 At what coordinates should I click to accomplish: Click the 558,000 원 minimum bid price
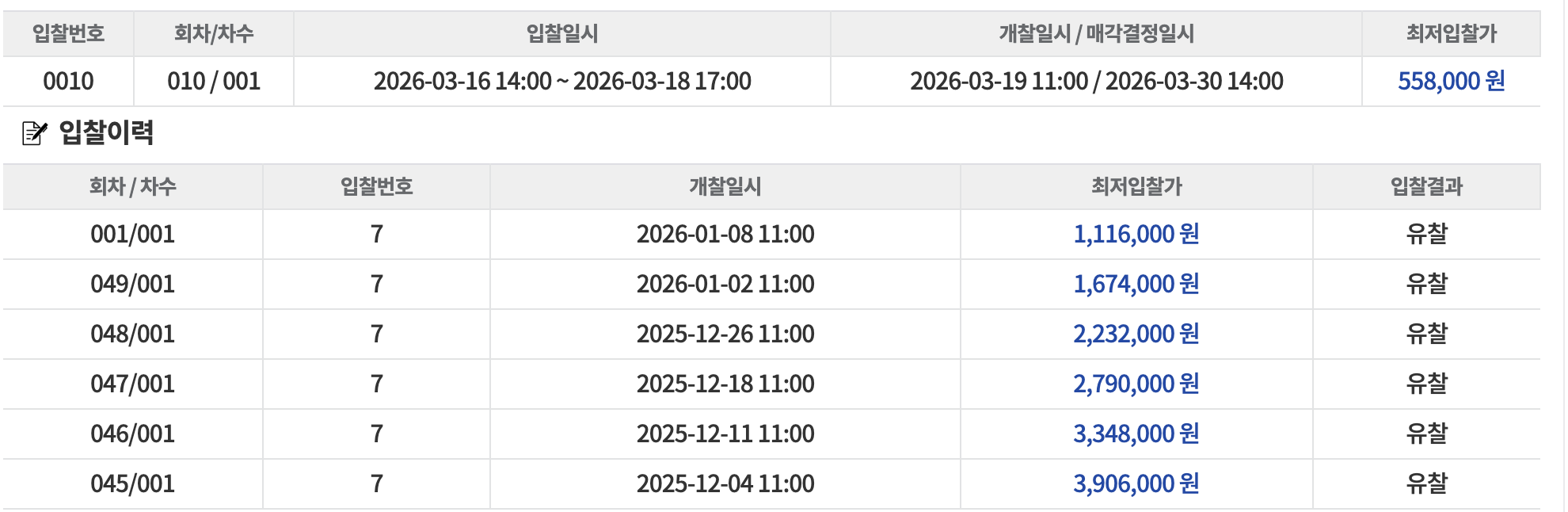pos(1451,81)
